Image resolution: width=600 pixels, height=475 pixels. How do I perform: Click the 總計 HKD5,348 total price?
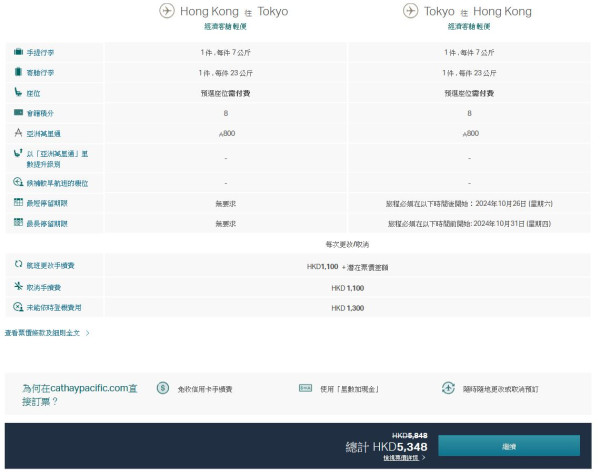pyautogui.click(x=386, y=447)
